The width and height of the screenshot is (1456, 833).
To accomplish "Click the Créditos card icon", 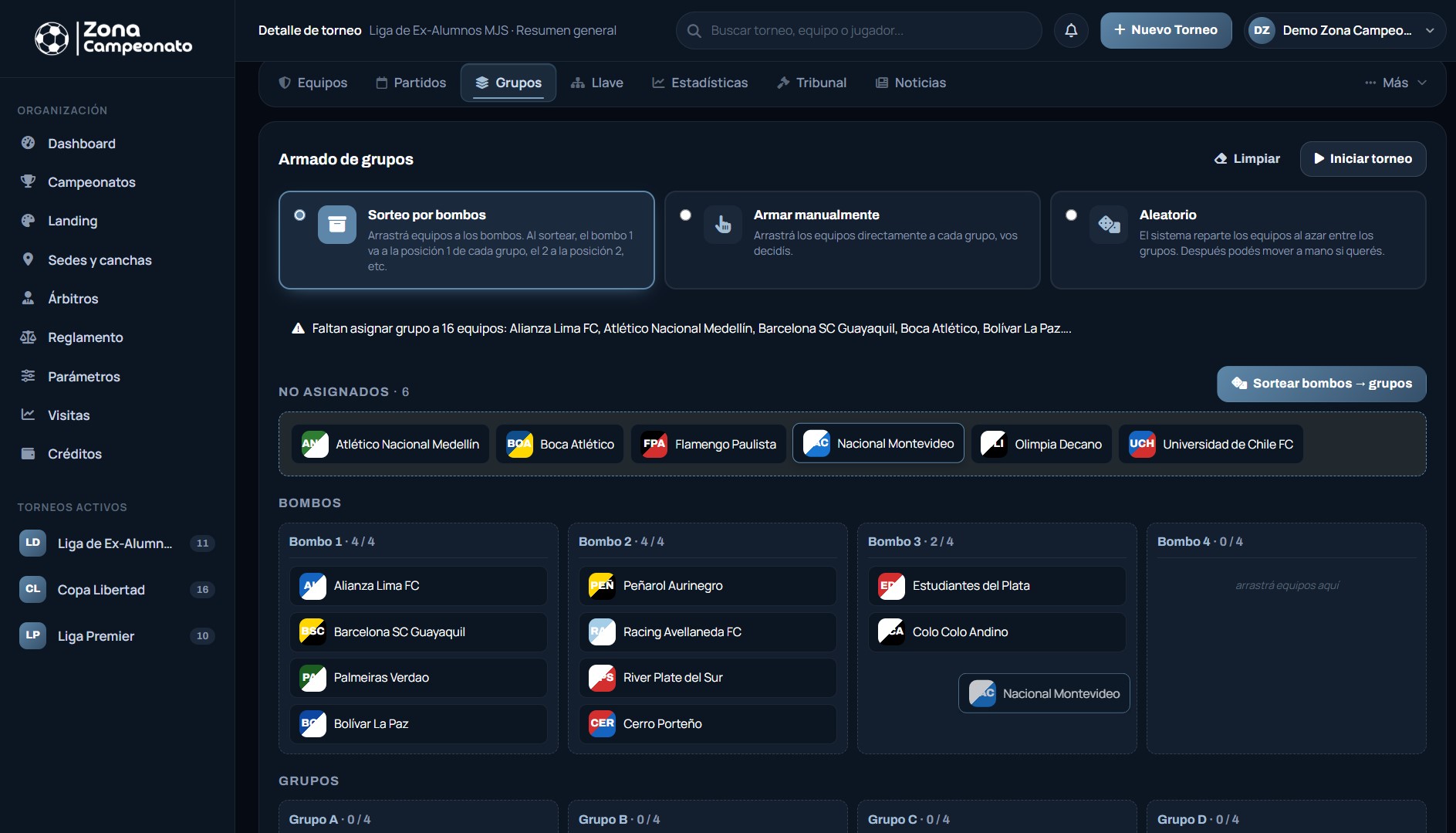I will coord(29,453).
